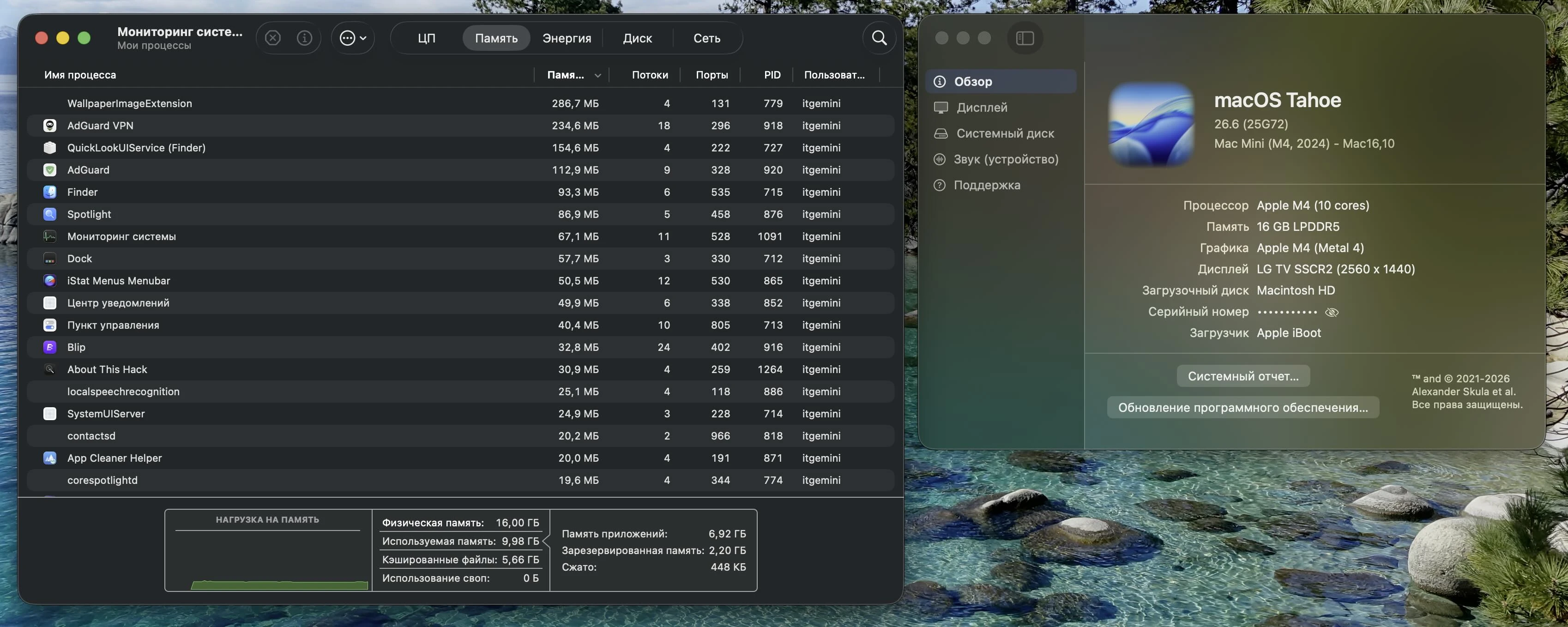Viewport: 1568px width, 627px height.
Task: Open the Сеть tab
Action: click(707, 38)
